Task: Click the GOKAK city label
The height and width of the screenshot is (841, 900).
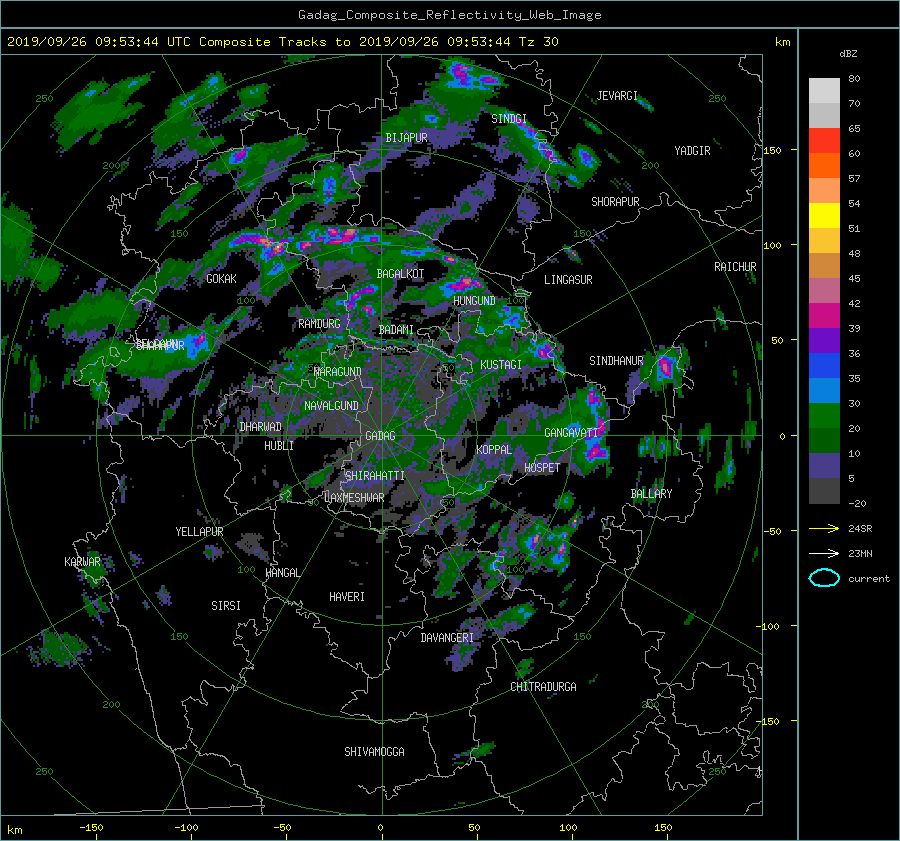Action: [221, 279]
